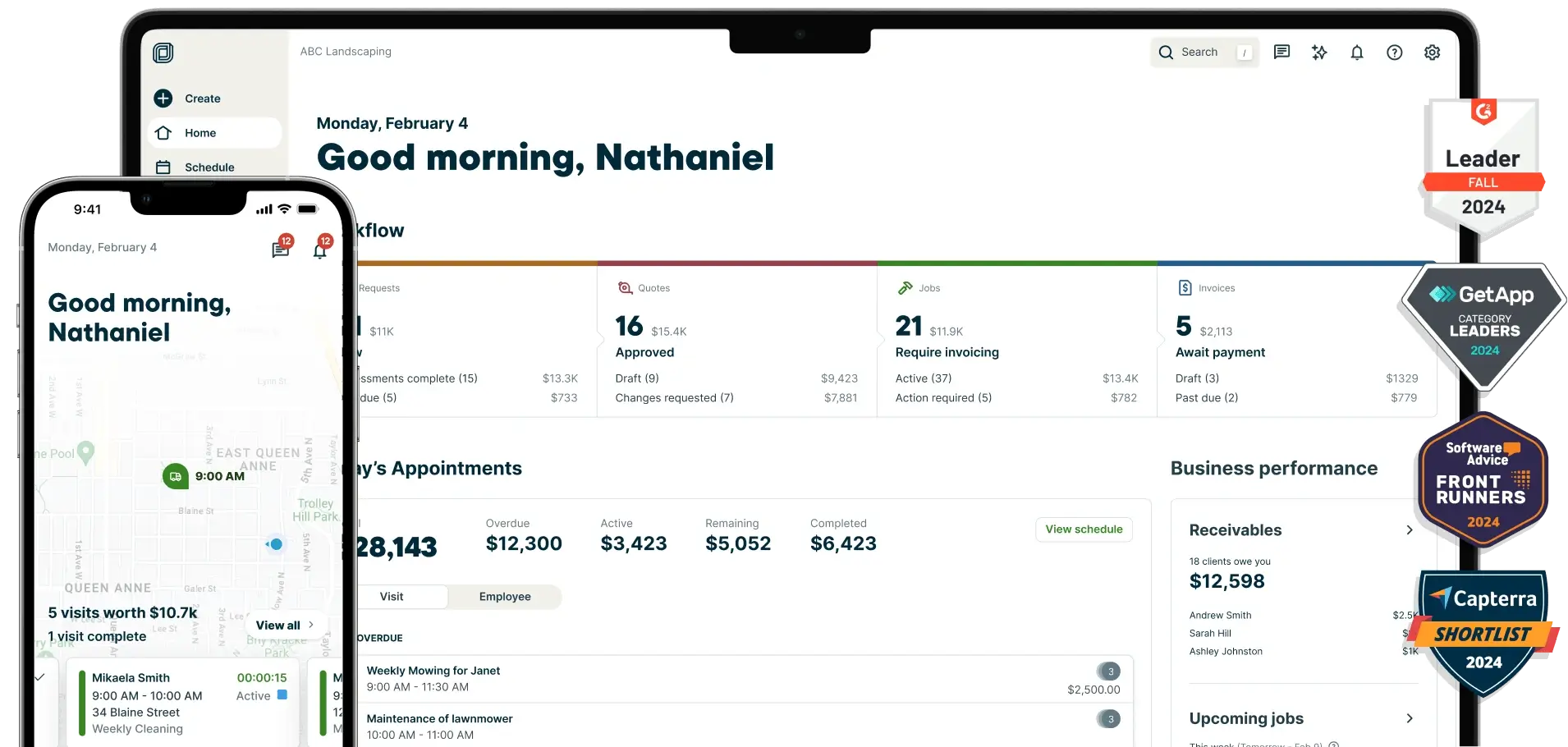Tap the phone's notification bell with badge
The width and height of the screenshot is (1568, 747).
(x=321, y=248)
